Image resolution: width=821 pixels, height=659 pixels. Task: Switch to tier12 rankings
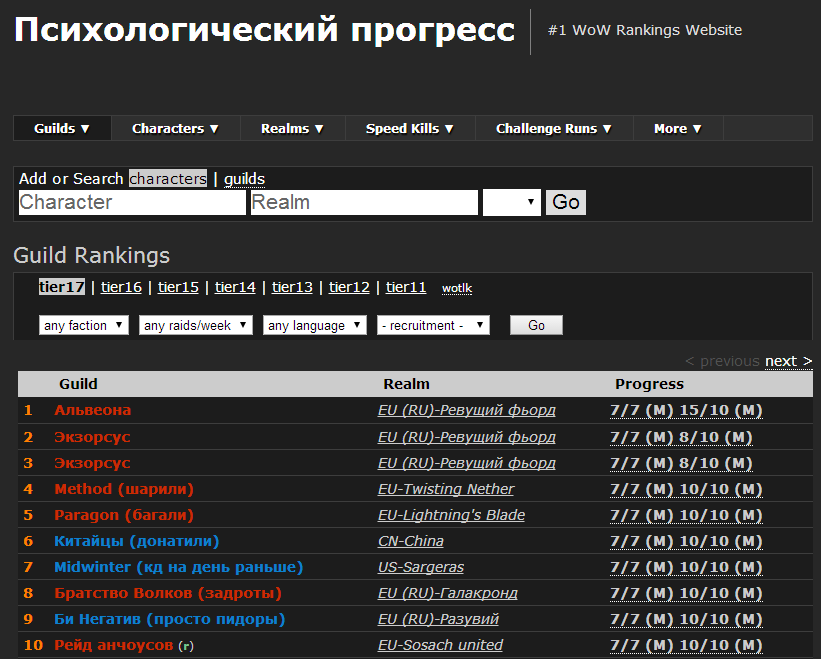[349, 287]
